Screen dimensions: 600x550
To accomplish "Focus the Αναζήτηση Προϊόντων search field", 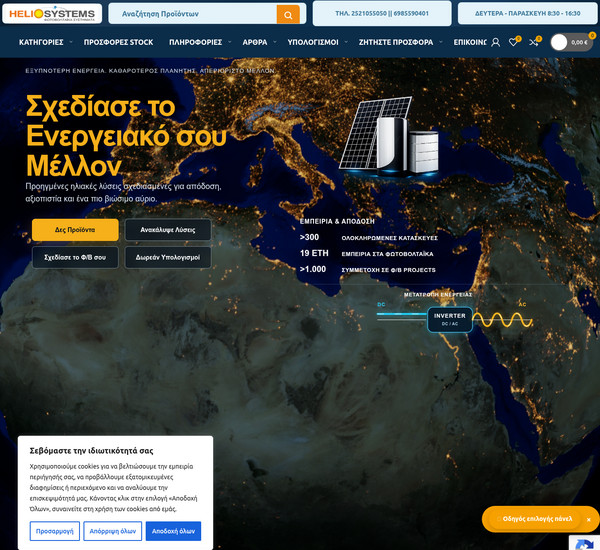I will (x=192, y=14).
